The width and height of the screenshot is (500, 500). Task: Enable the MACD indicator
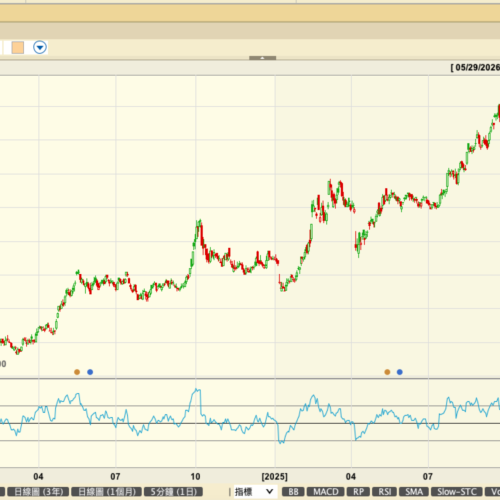tap(326, 492)
